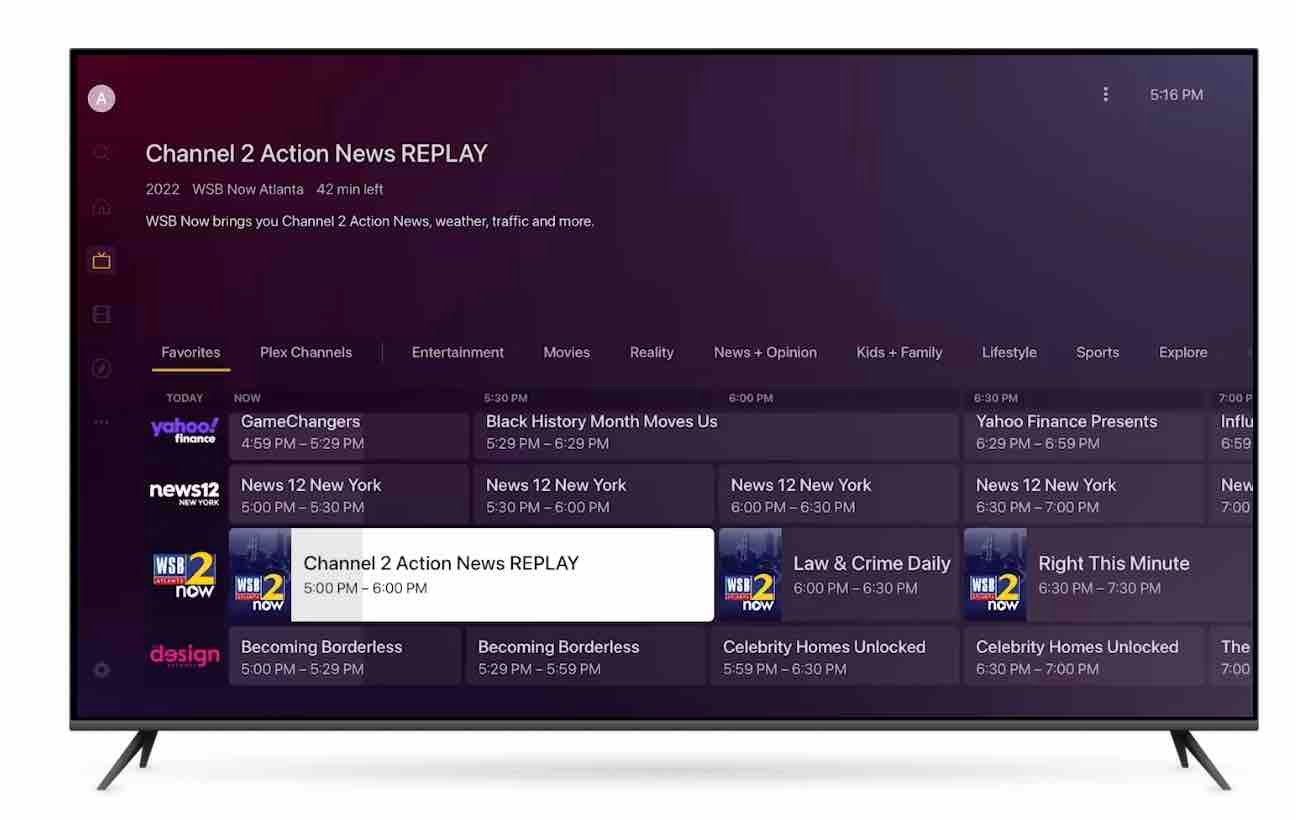This screenshot has height=820, width=1296.
Task: Open the More ellipsis in sidebar
Action: (x=101, y=422)
